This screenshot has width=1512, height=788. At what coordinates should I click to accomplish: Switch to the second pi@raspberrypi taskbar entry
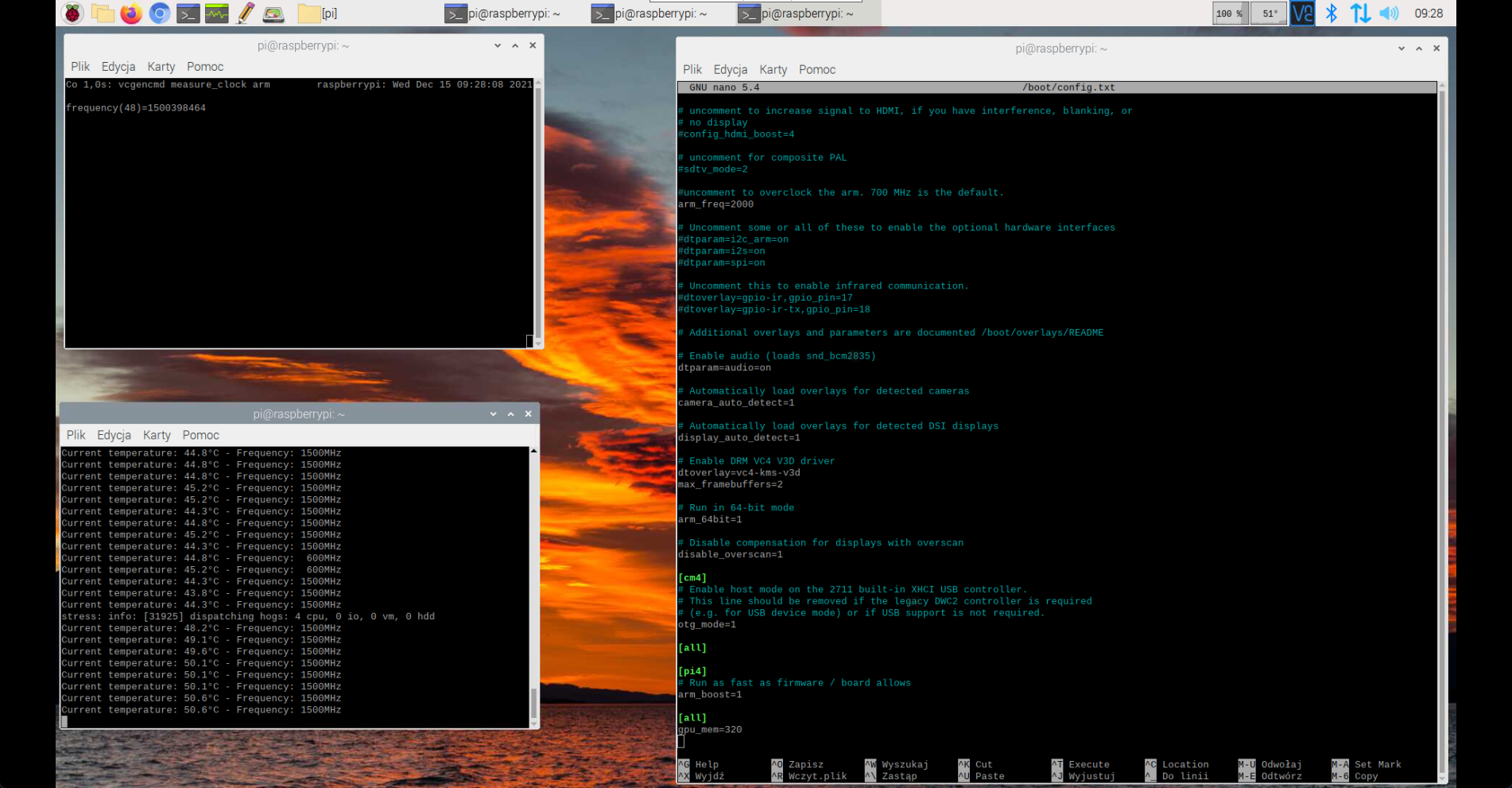649,13
